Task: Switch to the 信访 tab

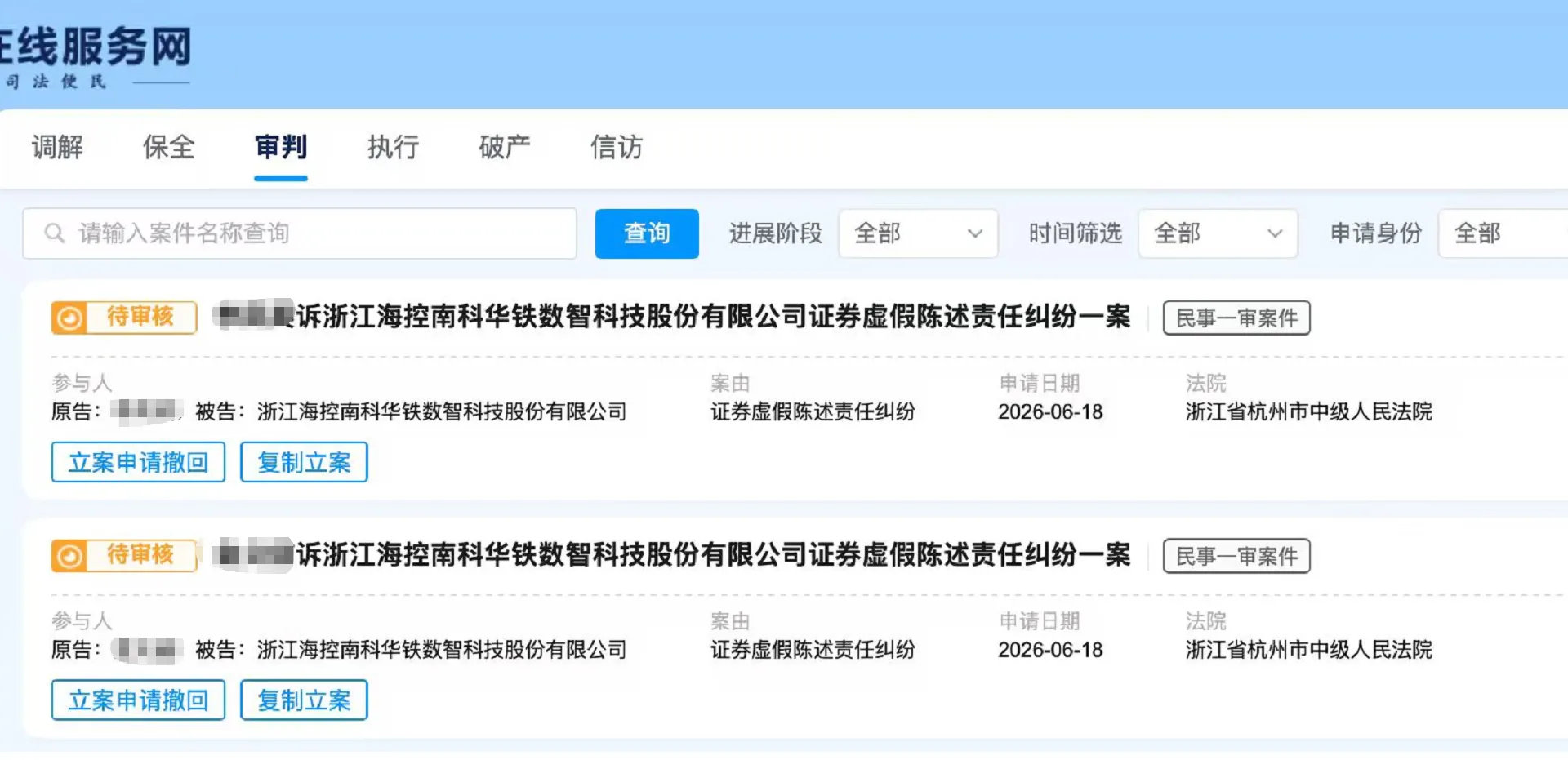Action: (x=617, y=147)
